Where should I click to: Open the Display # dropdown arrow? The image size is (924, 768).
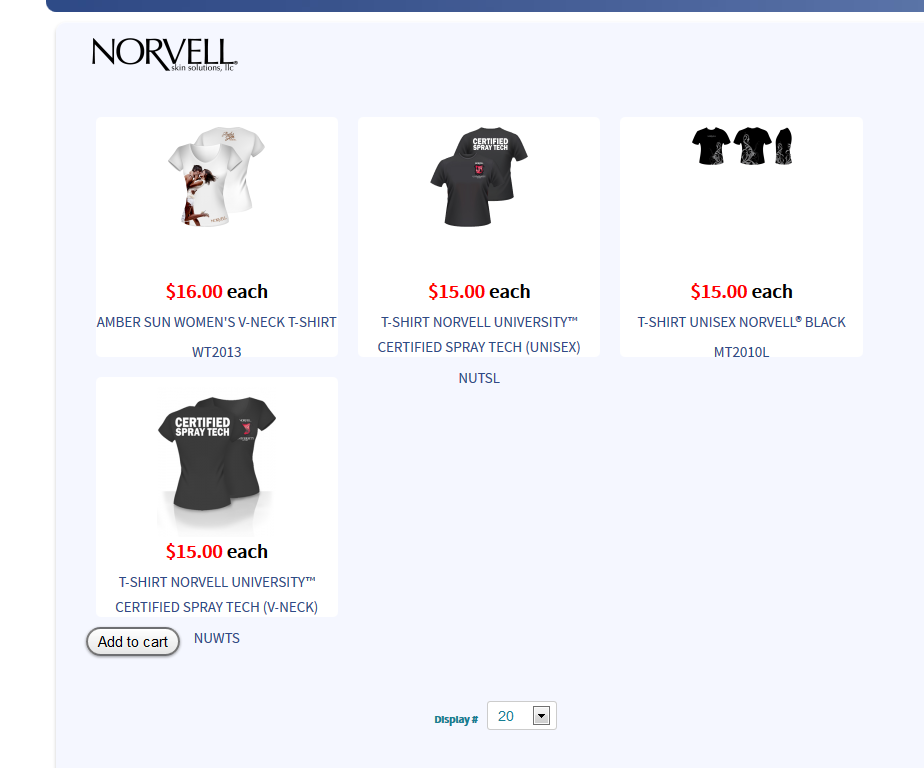(x=541, y=716)
